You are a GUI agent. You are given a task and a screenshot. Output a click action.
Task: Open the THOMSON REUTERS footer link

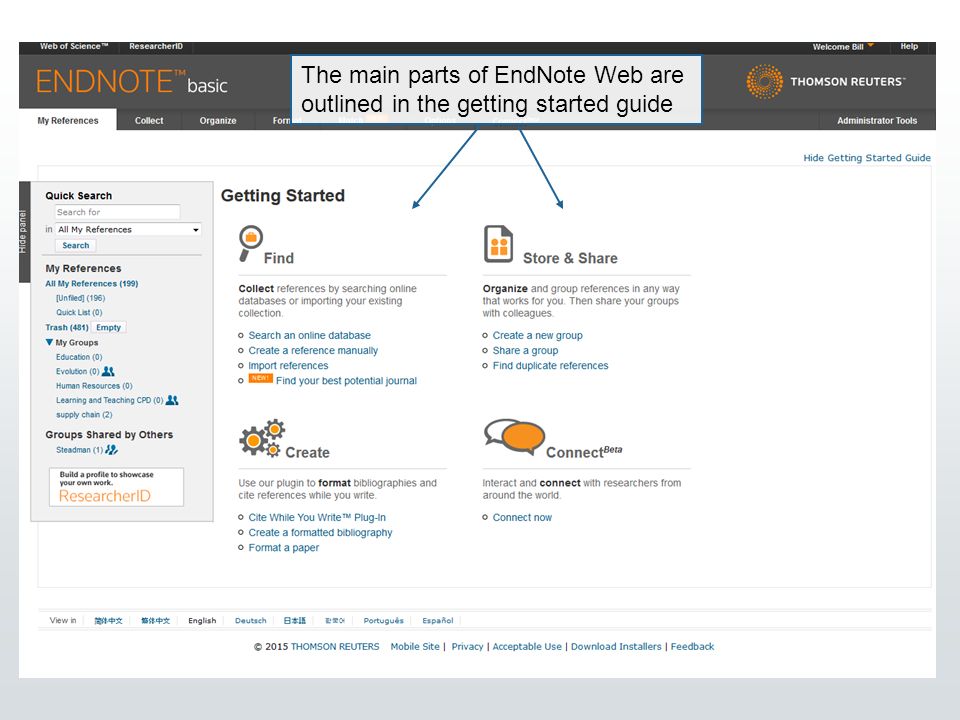click(x=335, y=647)
